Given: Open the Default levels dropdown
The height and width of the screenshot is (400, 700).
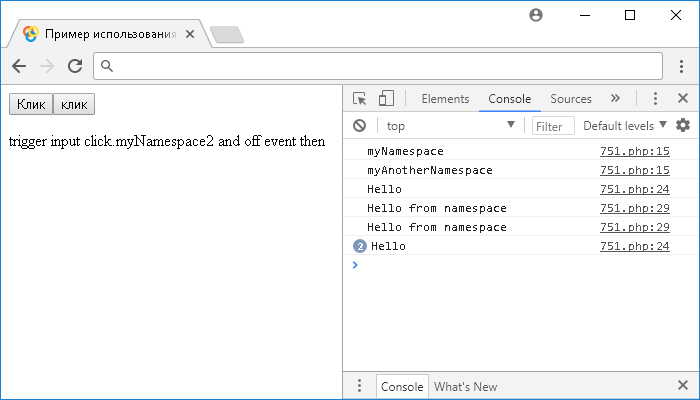Looking at the screenshot, I should click(625, 126).
